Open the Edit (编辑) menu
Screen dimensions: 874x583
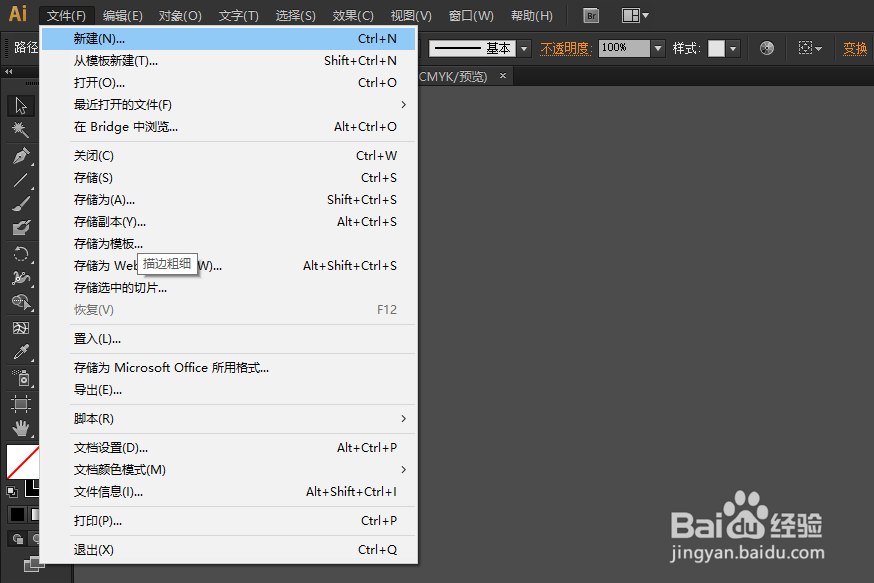click(123, 16)
